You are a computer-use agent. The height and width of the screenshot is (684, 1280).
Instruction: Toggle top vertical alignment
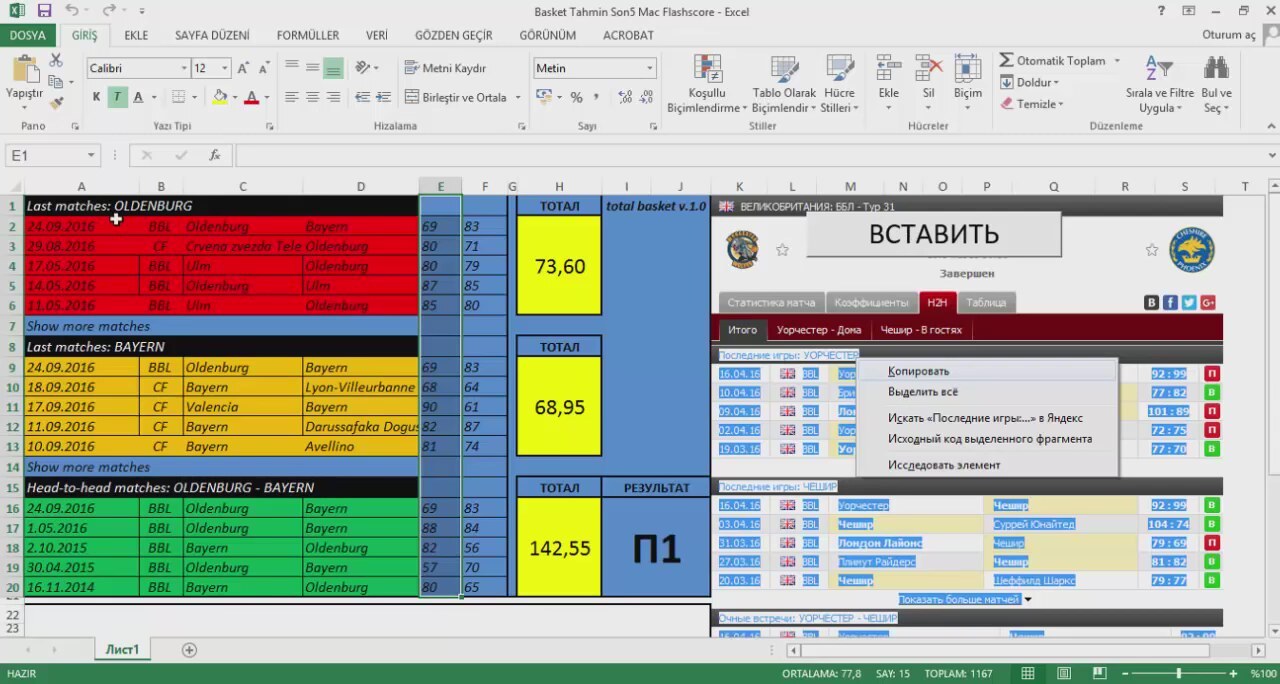pos(292,67)
